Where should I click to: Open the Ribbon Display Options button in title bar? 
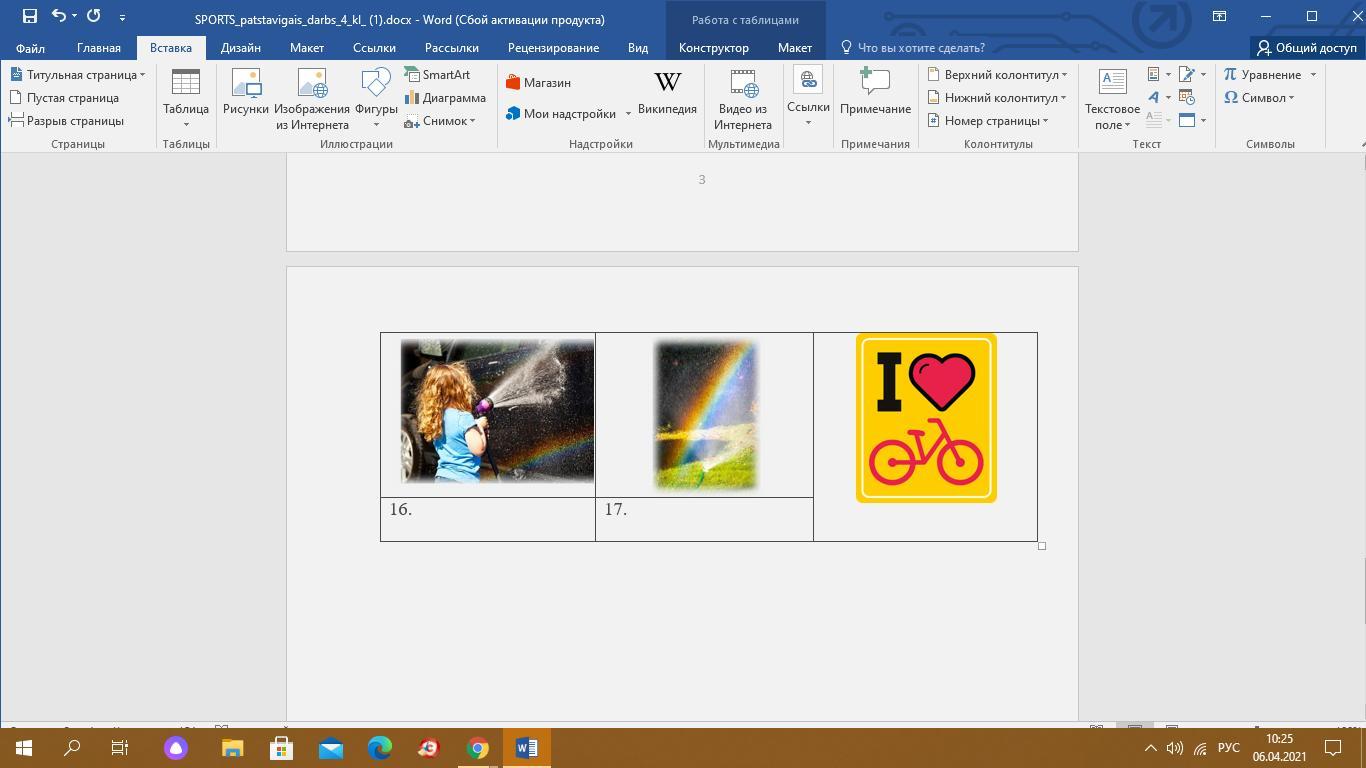(1219, 16)
